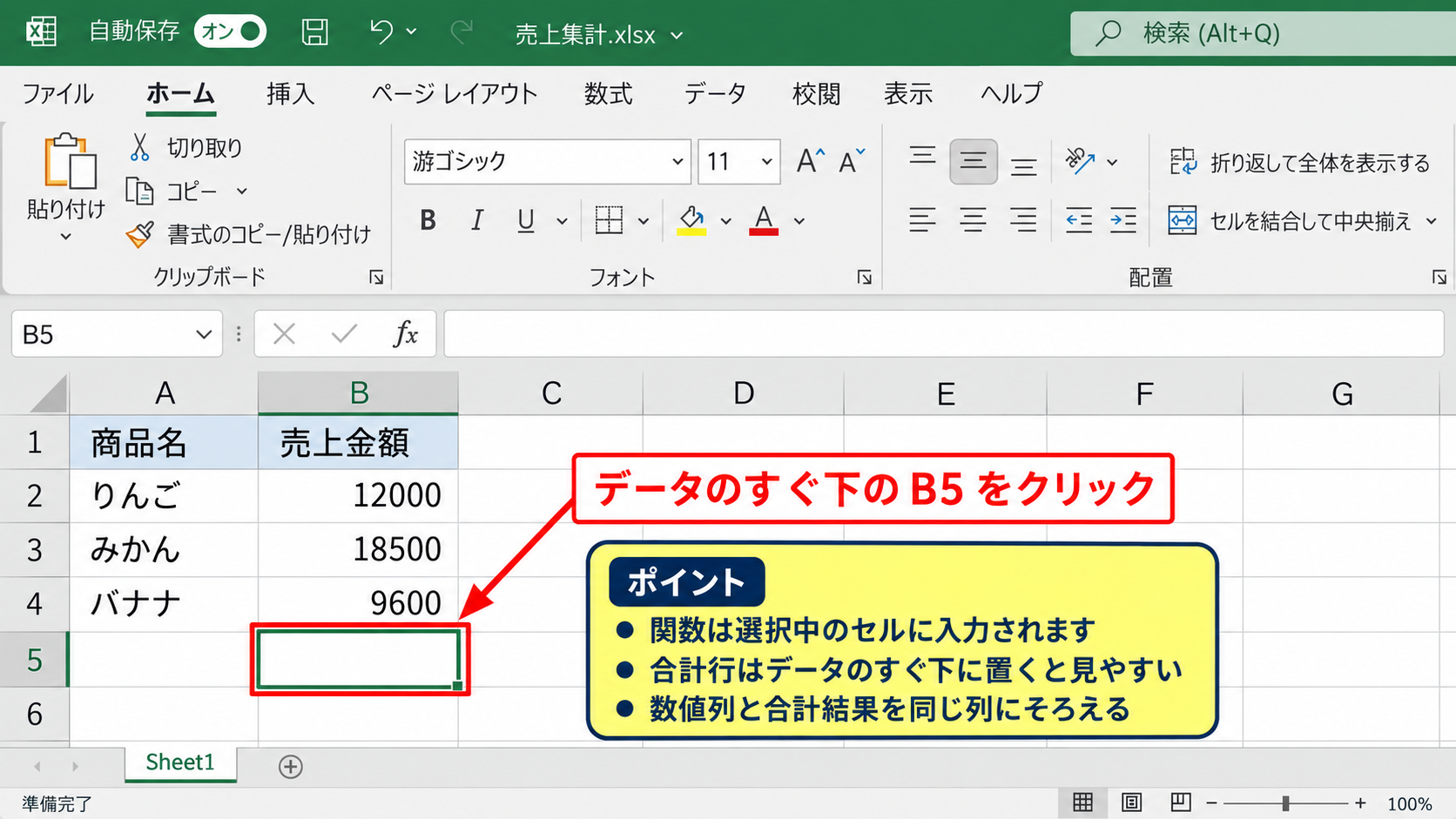The height and width of the screenshot is (819, 1456).
Task: Open the コピー dropdown arrow
Action: point(242,191)
